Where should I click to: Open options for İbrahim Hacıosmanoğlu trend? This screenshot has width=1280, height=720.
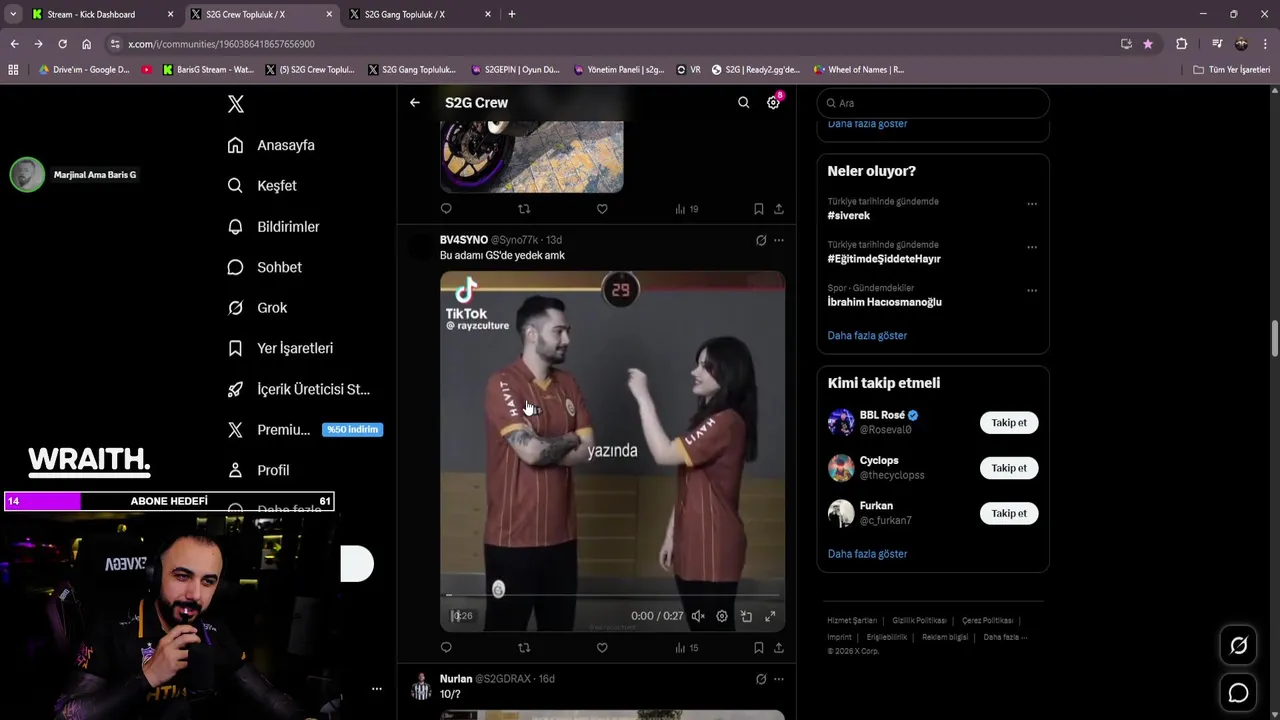1032,290
